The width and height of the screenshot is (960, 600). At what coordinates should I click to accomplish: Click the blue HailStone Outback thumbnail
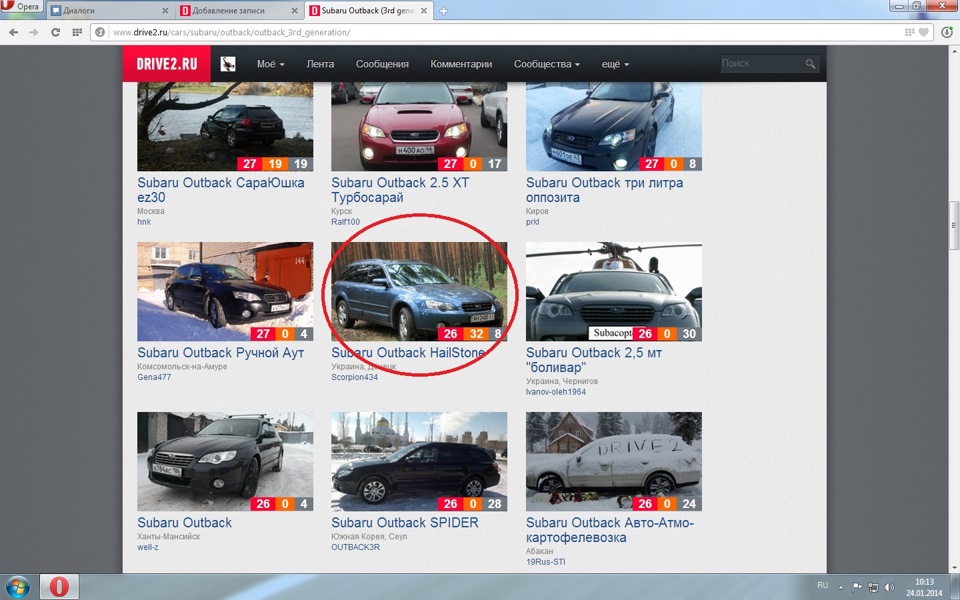419,291
